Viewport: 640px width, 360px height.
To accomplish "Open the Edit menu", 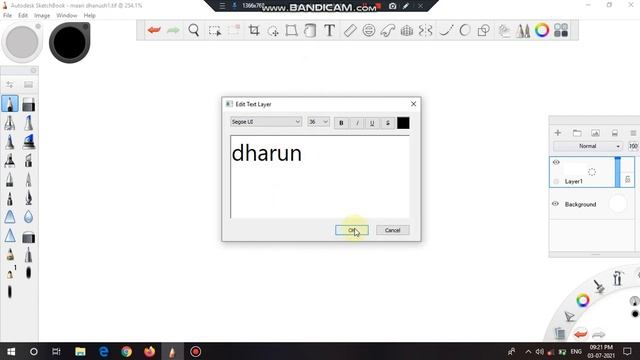I will pos(23,16).
